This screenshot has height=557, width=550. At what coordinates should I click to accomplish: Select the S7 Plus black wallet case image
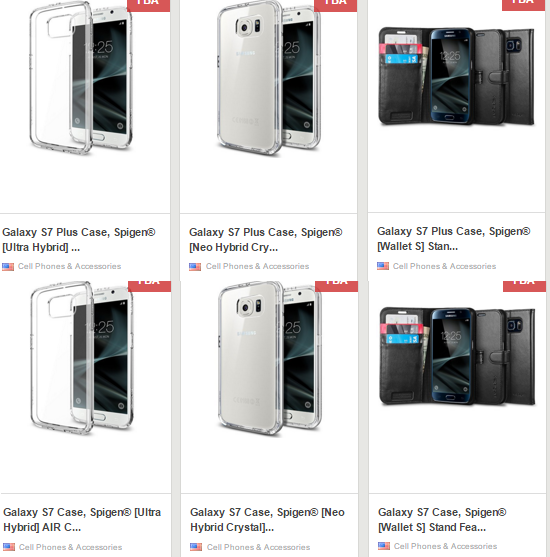[457, 76]
